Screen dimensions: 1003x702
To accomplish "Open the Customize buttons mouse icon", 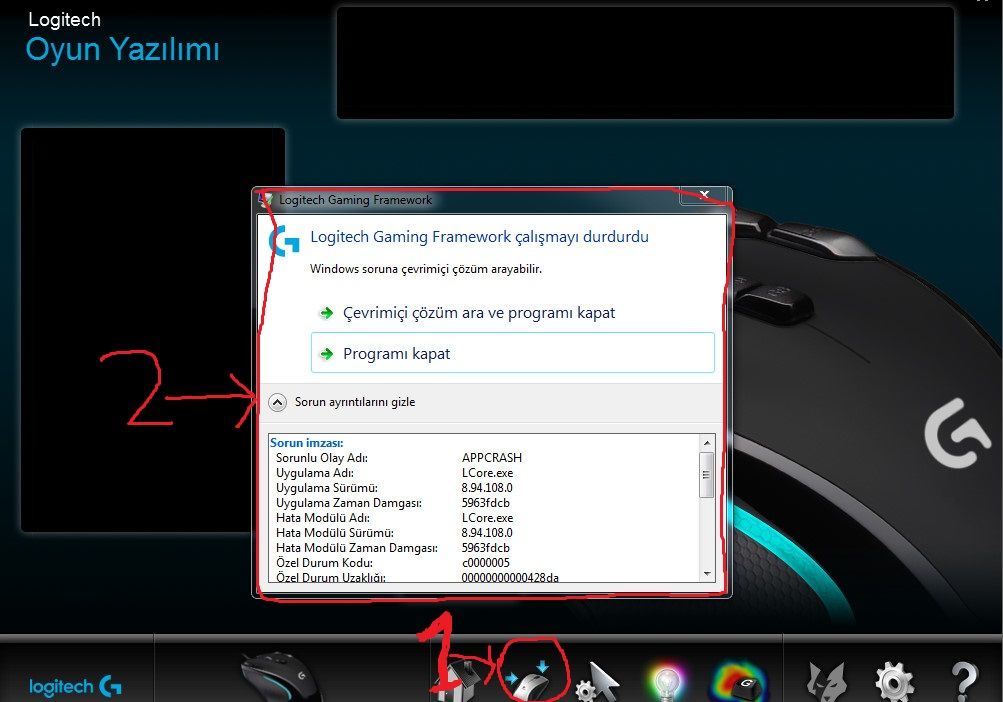I will pos(530,680).
